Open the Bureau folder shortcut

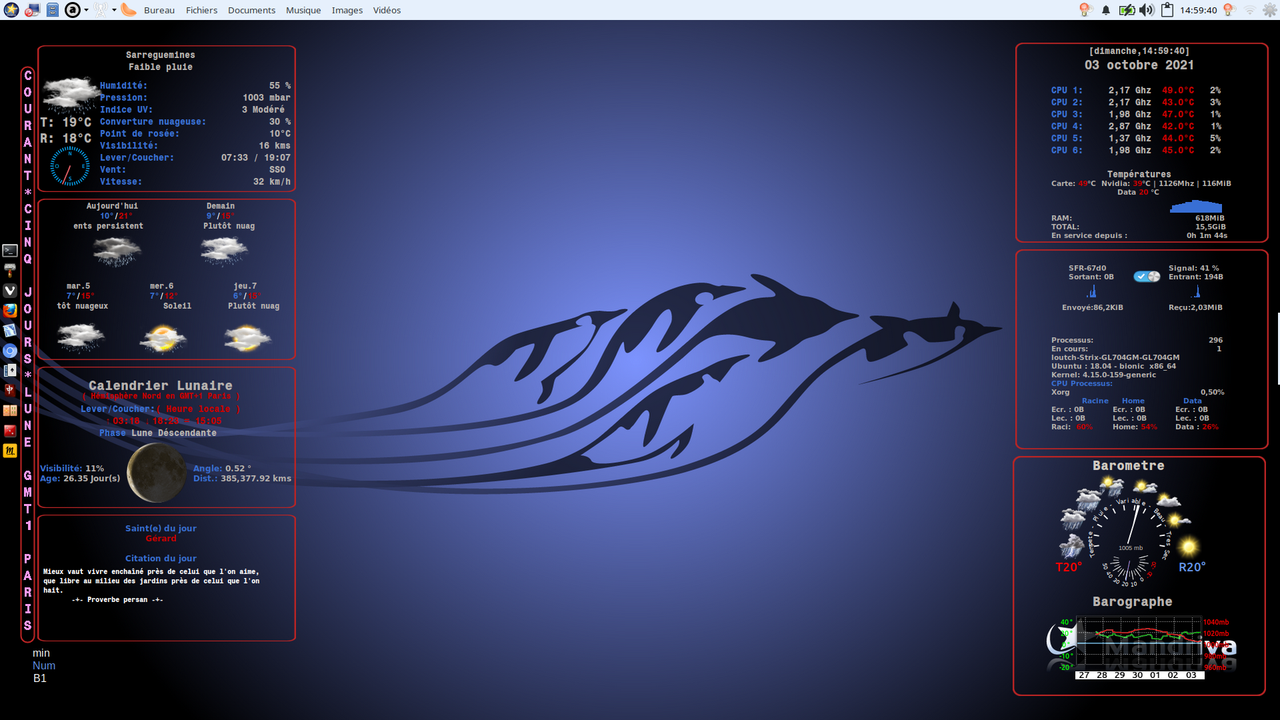point(159,10)
